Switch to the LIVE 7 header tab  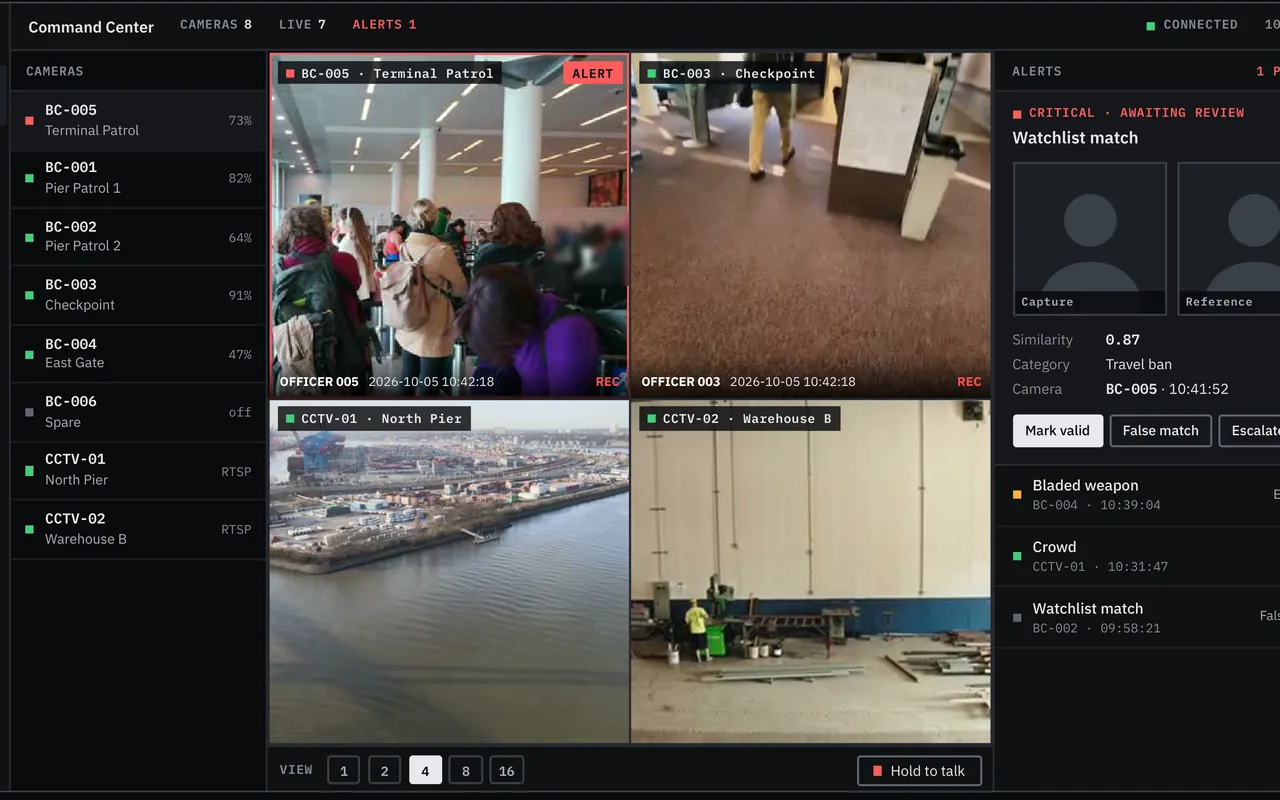click(302, 25)
